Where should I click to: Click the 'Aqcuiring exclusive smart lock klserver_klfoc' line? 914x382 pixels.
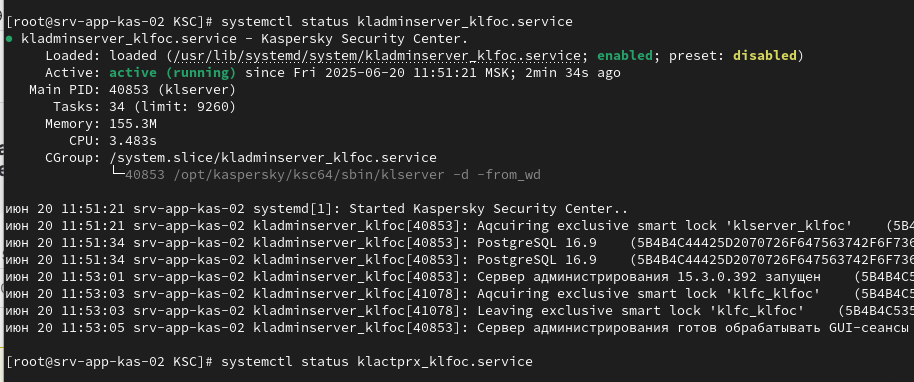(x=457, y=226)
